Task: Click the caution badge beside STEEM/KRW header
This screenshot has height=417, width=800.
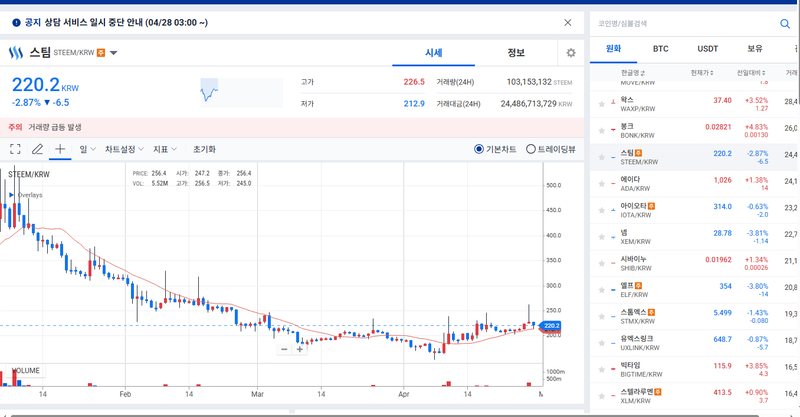Action: pyautogui.click(x=101, y=53)
